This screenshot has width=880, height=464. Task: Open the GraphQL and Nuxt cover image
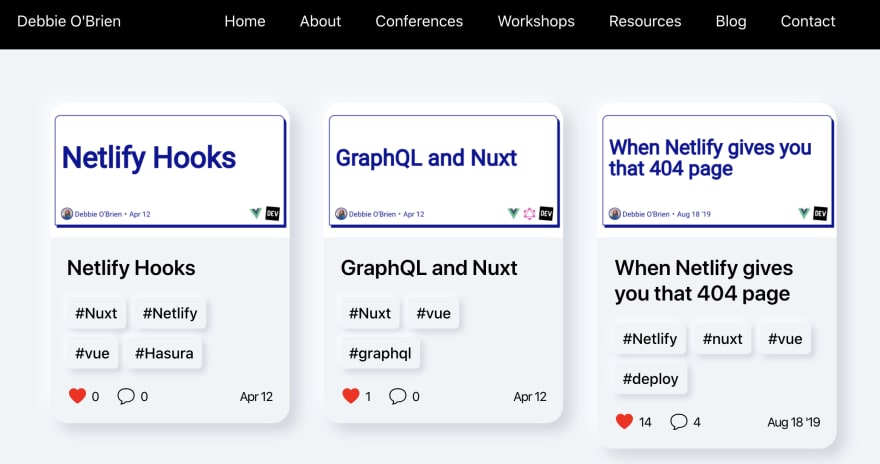tap(444, 171)
